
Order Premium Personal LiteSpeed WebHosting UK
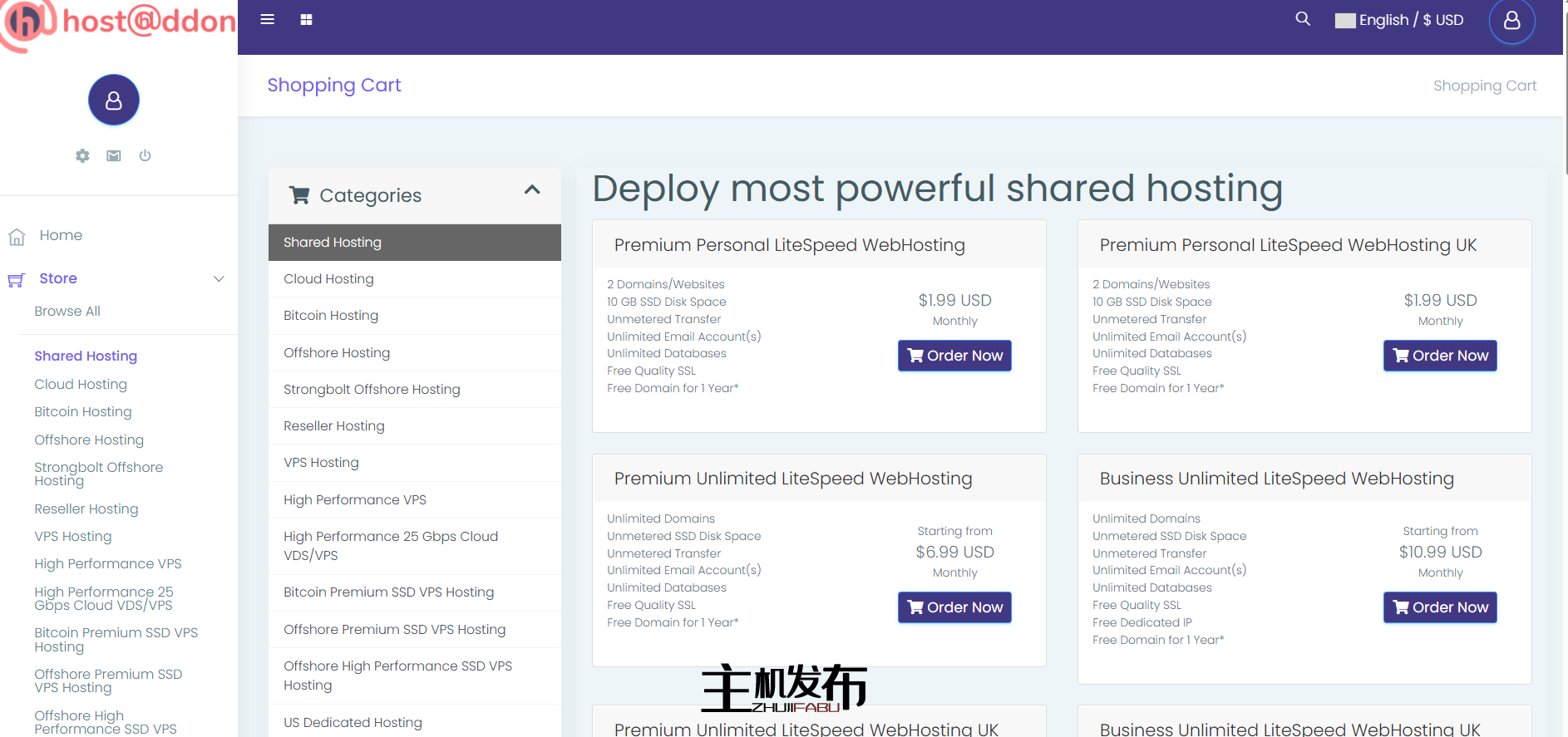1440,356
